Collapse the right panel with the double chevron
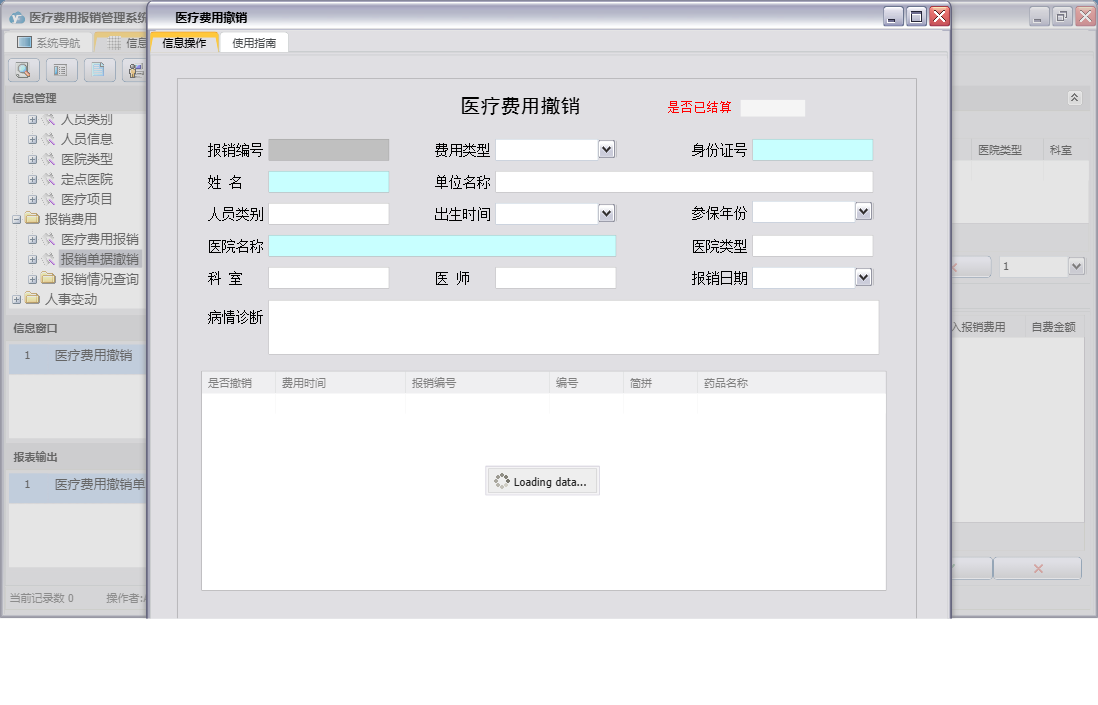The image size is (1098, 705). (x=1075, y=98)
